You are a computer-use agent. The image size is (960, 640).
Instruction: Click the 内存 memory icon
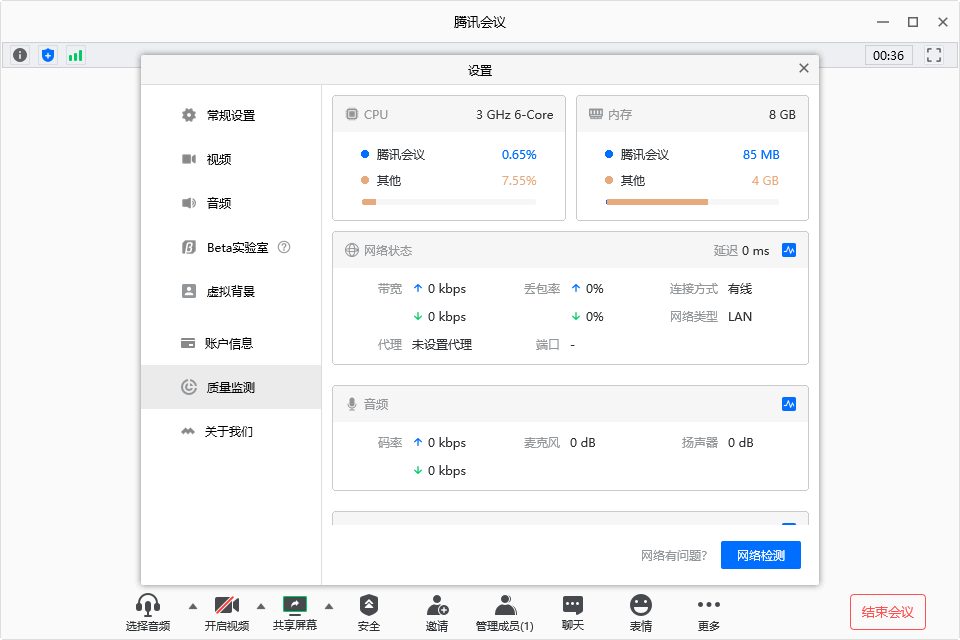tap(596, 114)
